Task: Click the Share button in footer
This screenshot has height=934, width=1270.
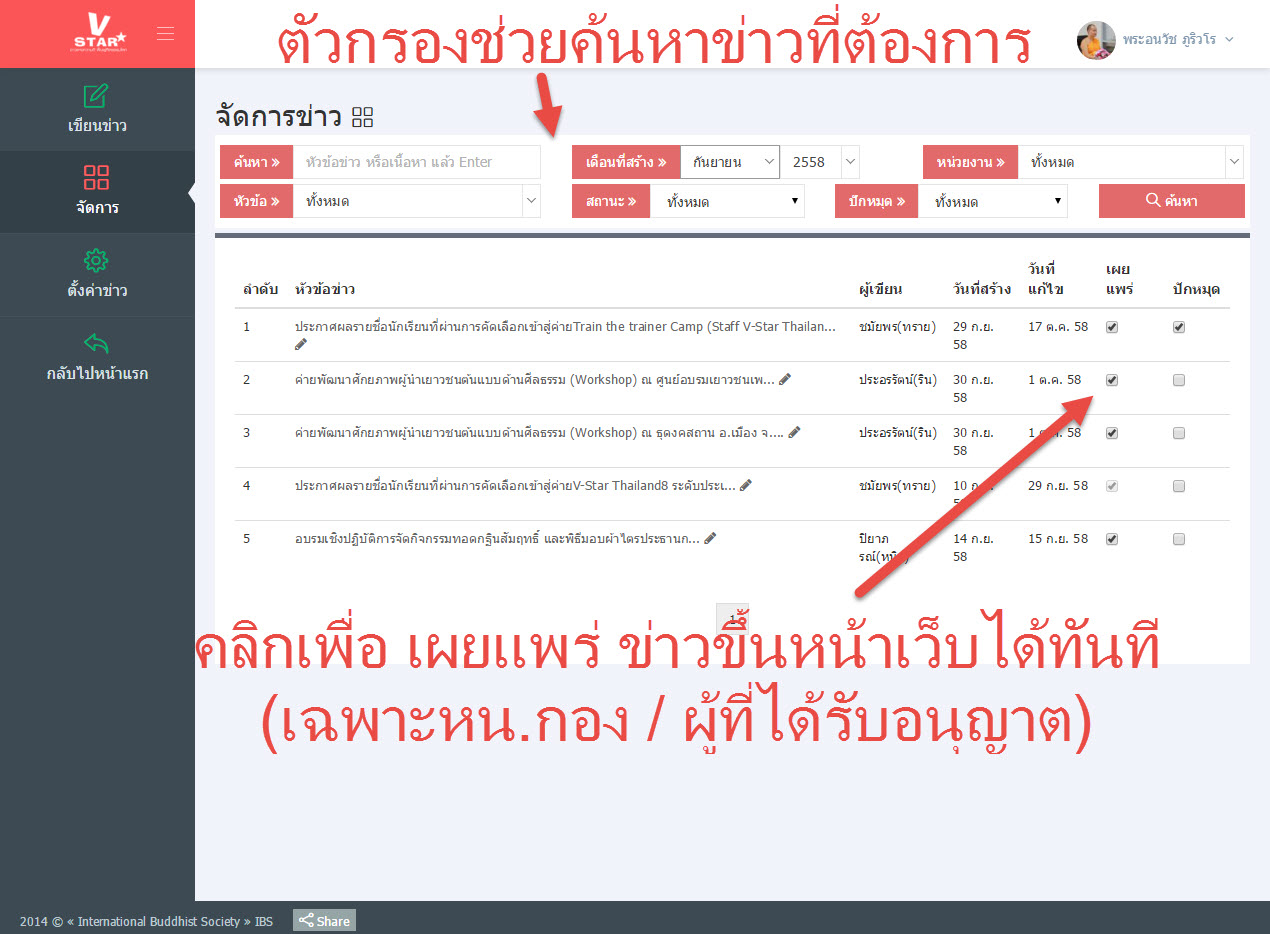Action: click(324, 921)
